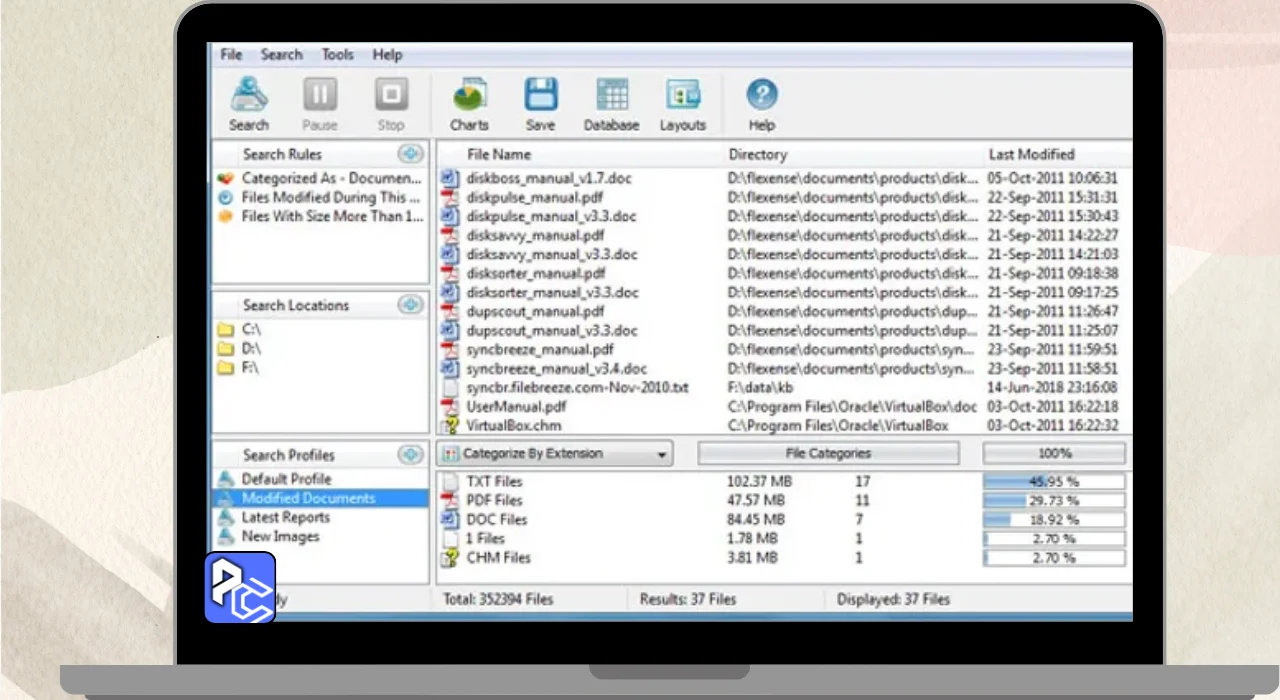Click the 100% button
The height and width of the screenshot is (700, 1280).
click(1054, 454)
